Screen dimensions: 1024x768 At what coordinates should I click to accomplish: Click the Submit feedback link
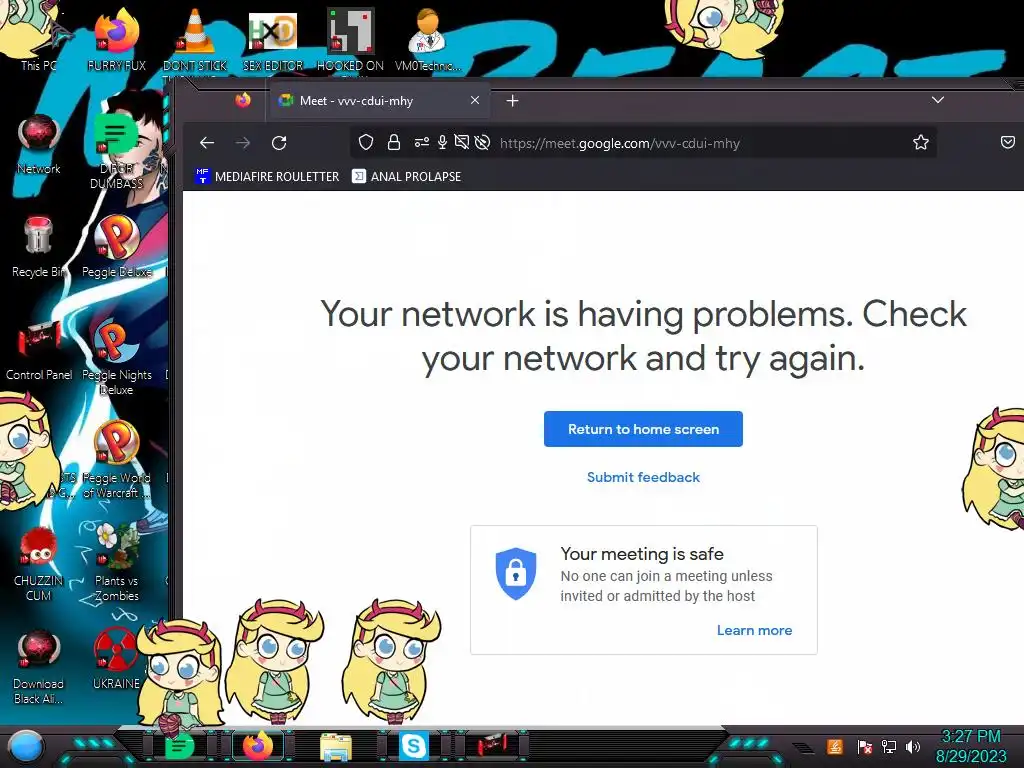coord(643,477)
